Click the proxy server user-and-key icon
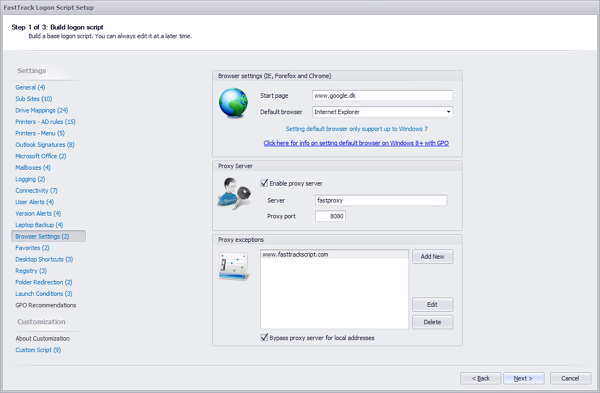 pyautogui.click(x=234, y=193)
